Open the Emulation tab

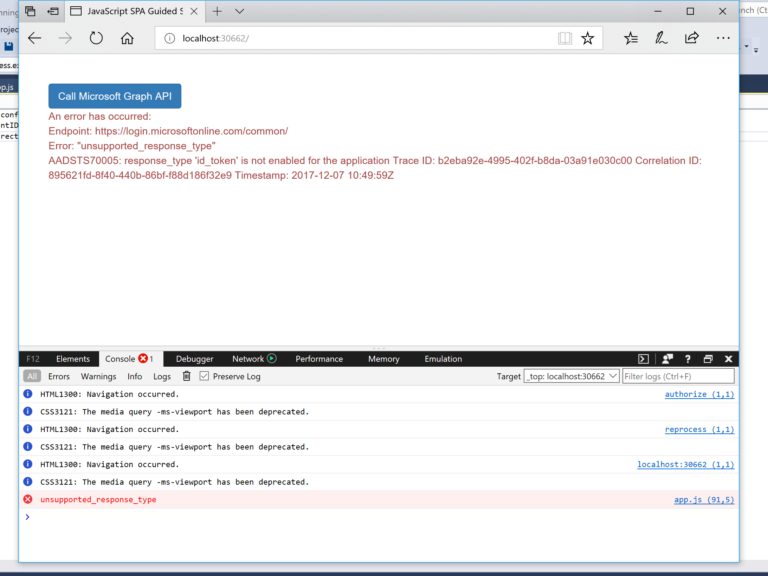[443, 359]
